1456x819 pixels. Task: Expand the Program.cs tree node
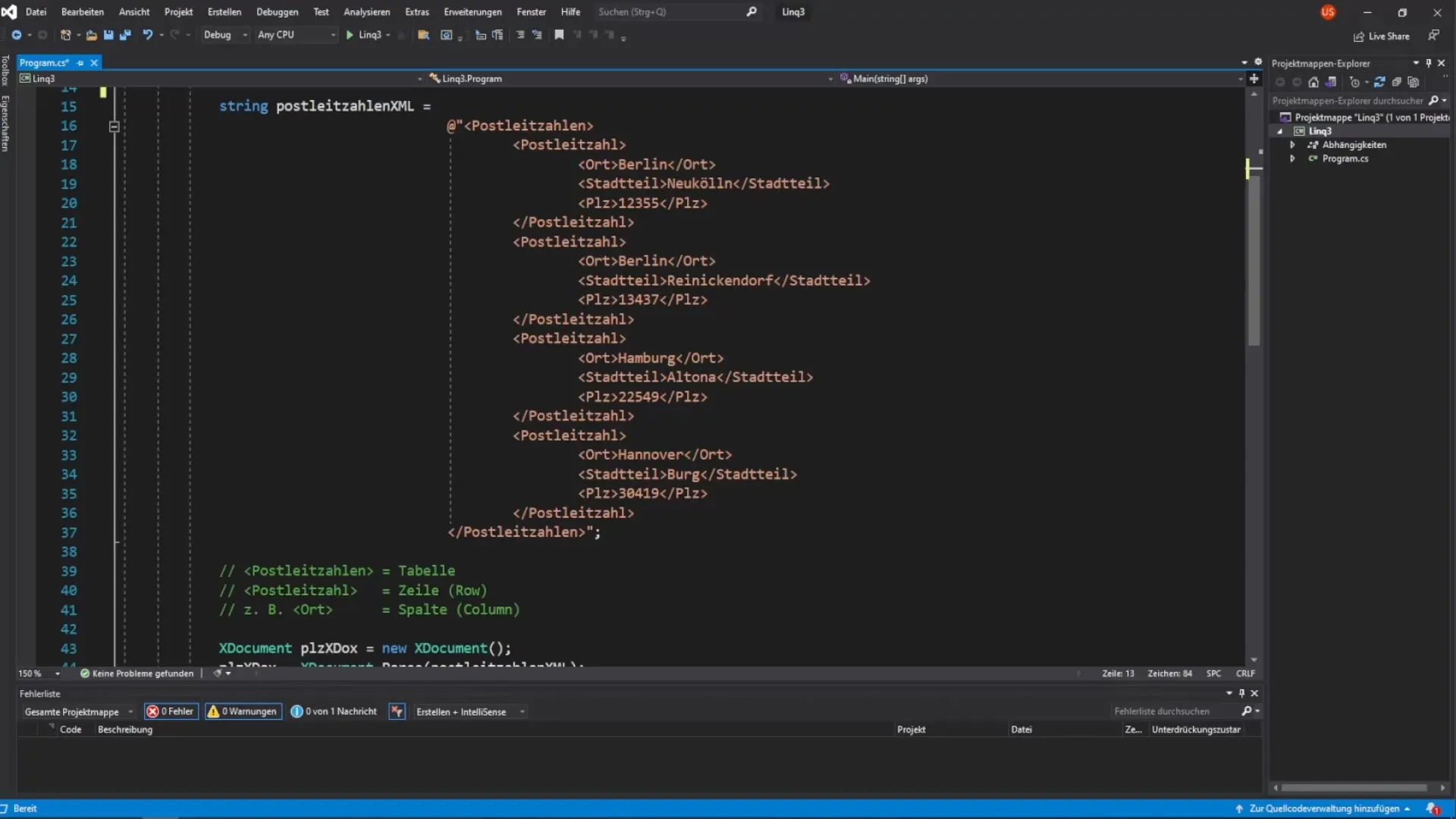click(x=1292, y=158)
